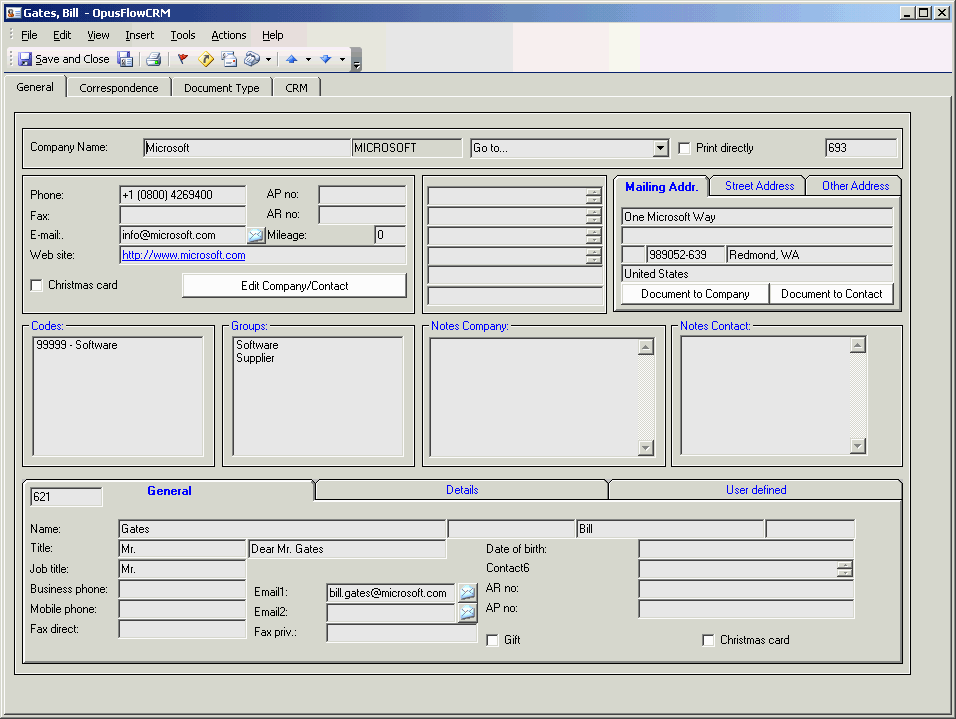Click the red flag toolbar icon
The width and height of the screenshot is (956, 719).
[182, 59]
